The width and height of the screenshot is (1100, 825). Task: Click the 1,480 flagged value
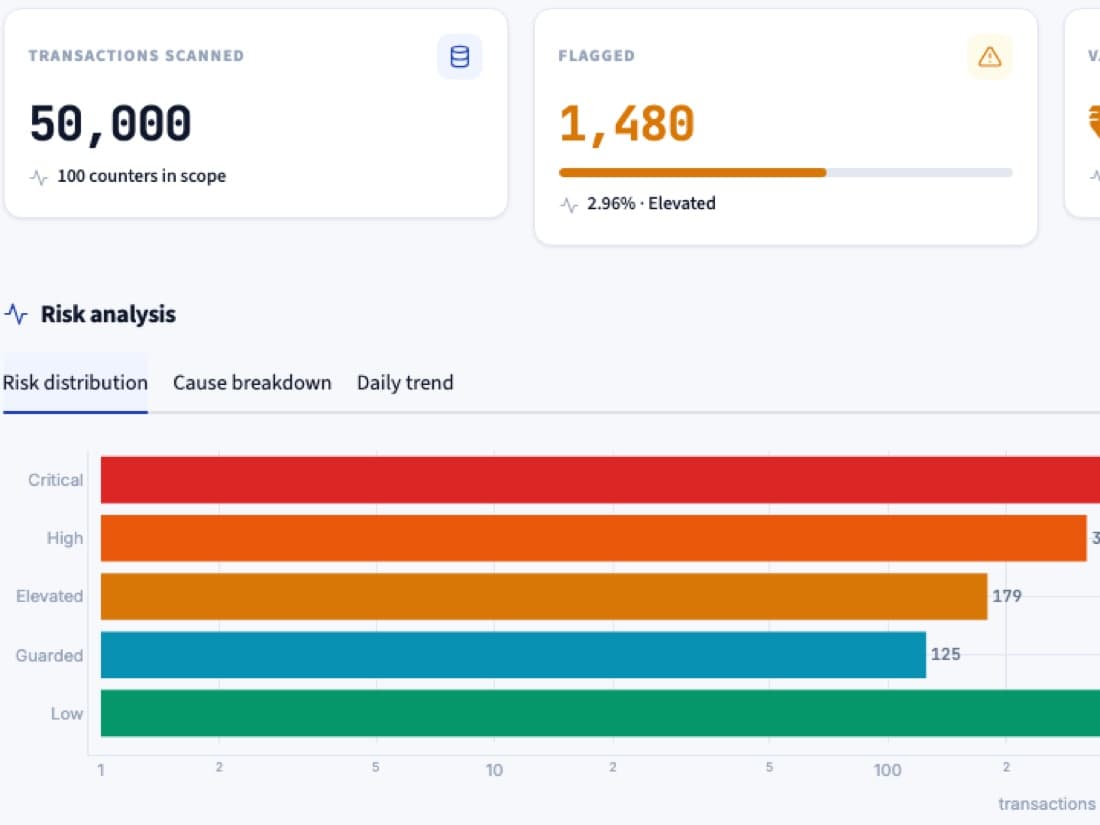click(x=627, y=124)
